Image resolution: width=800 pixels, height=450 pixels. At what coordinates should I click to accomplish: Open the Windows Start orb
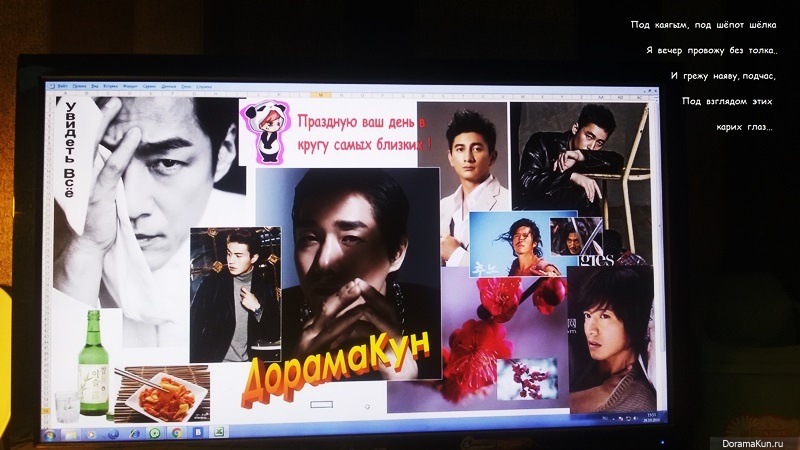[x=49, y=435]
